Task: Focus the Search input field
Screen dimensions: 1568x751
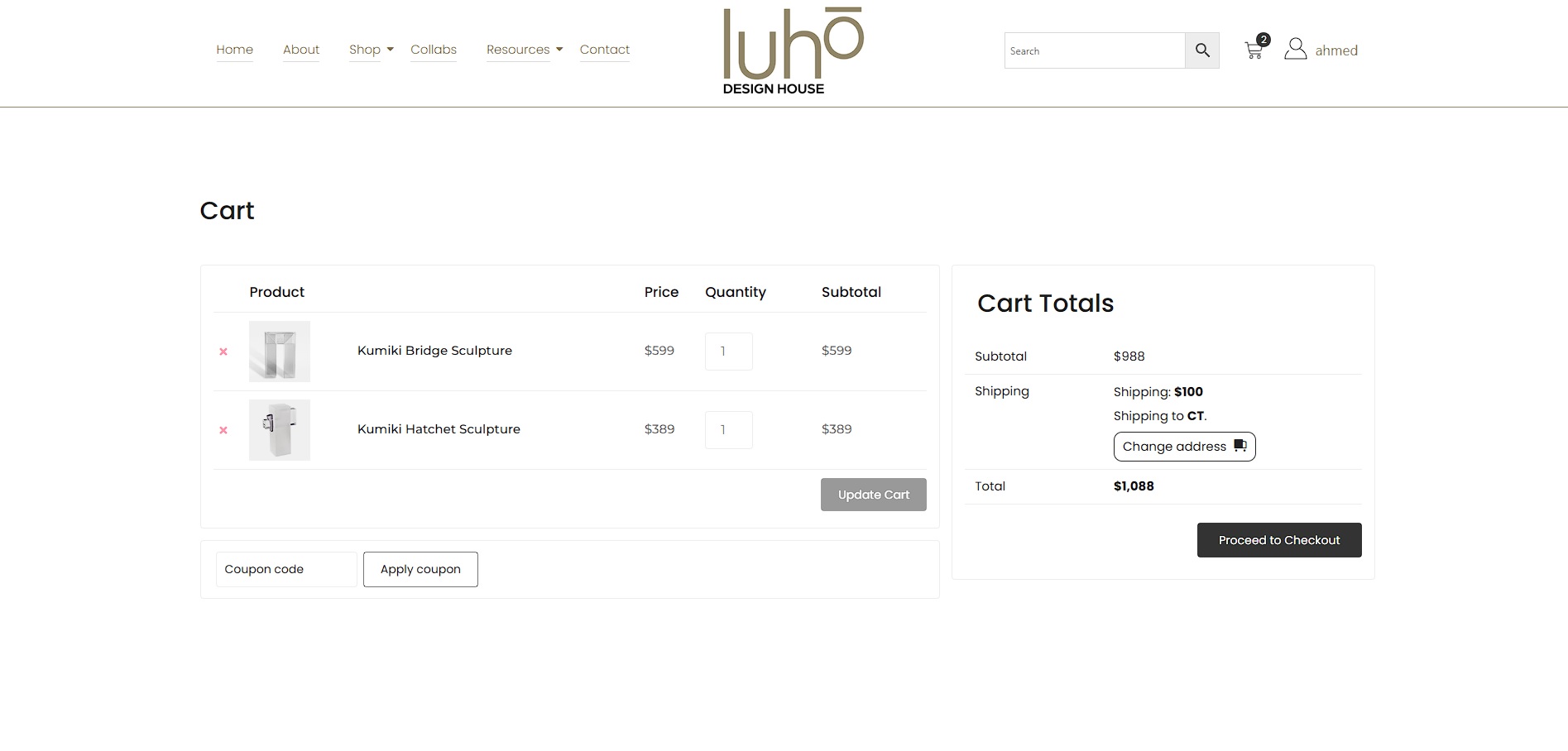Action: pos(1095,50)
